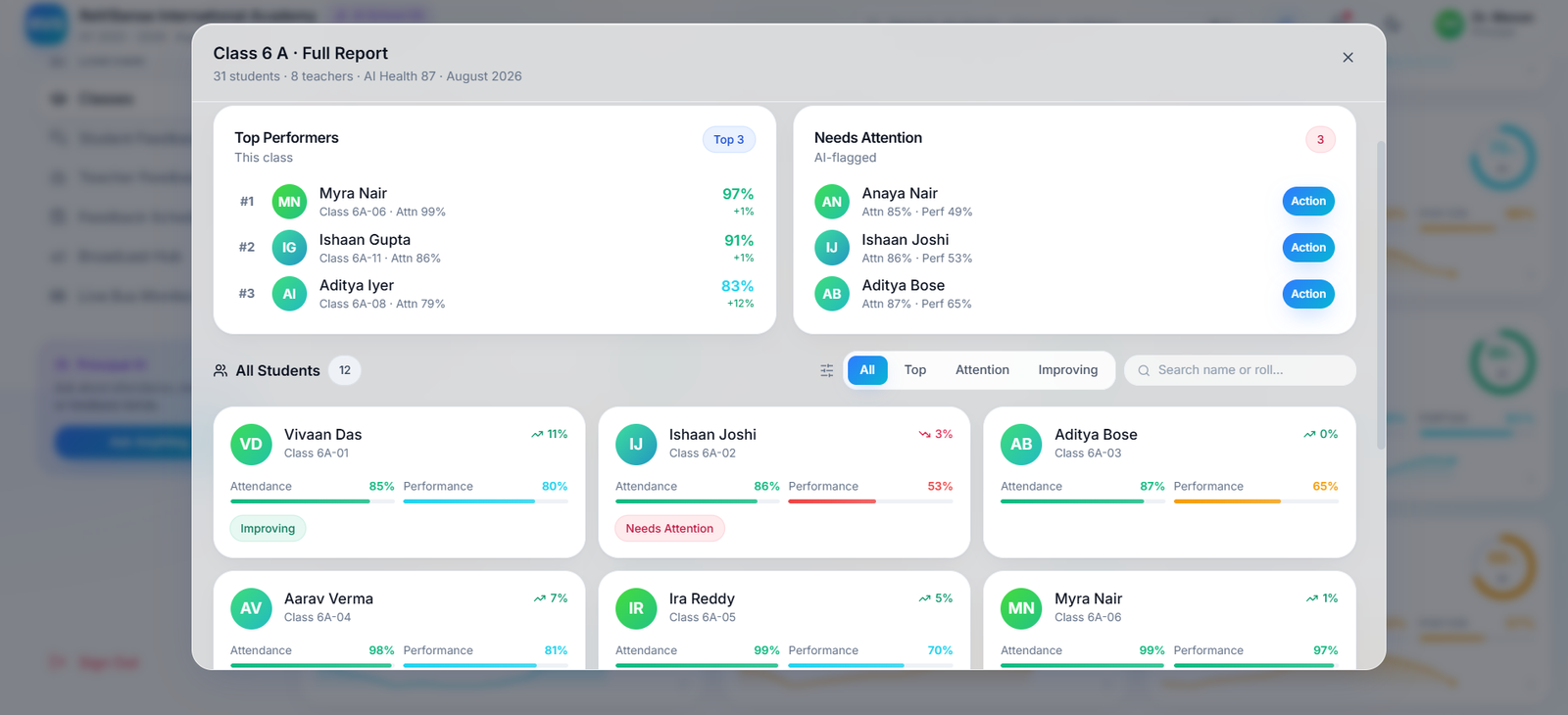This screenshot has height=715, width=1568.
Task: Click Myra Nair's 97% score in Top Performers
Action: click(x=738, y=194)
